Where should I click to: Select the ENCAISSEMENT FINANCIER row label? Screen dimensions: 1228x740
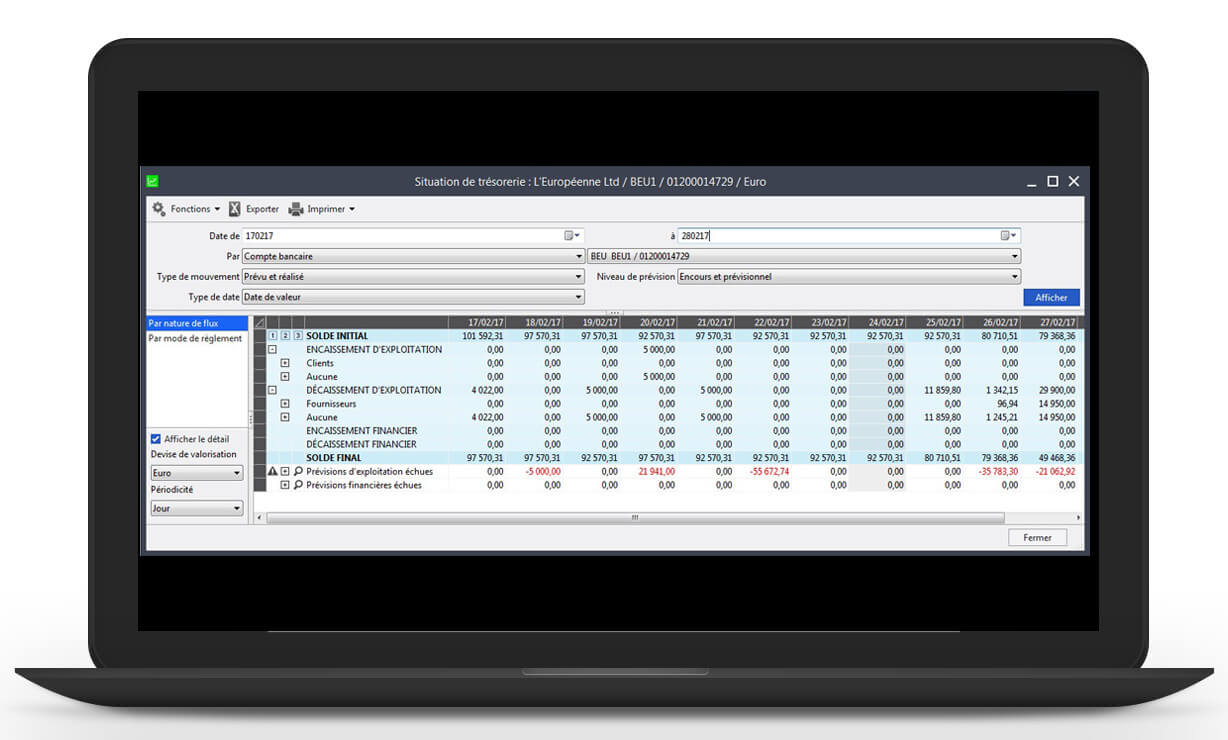pyautogui.click(x=362, y=431)
